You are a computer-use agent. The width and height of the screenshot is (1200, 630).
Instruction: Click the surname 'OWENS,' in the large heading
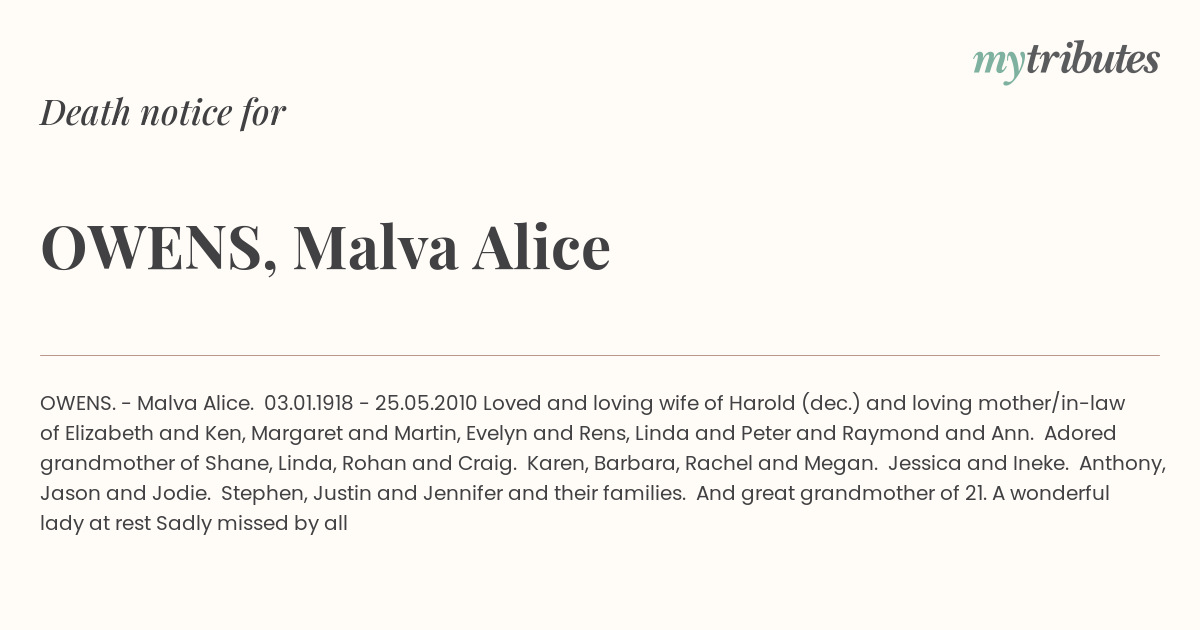(159, 247)
